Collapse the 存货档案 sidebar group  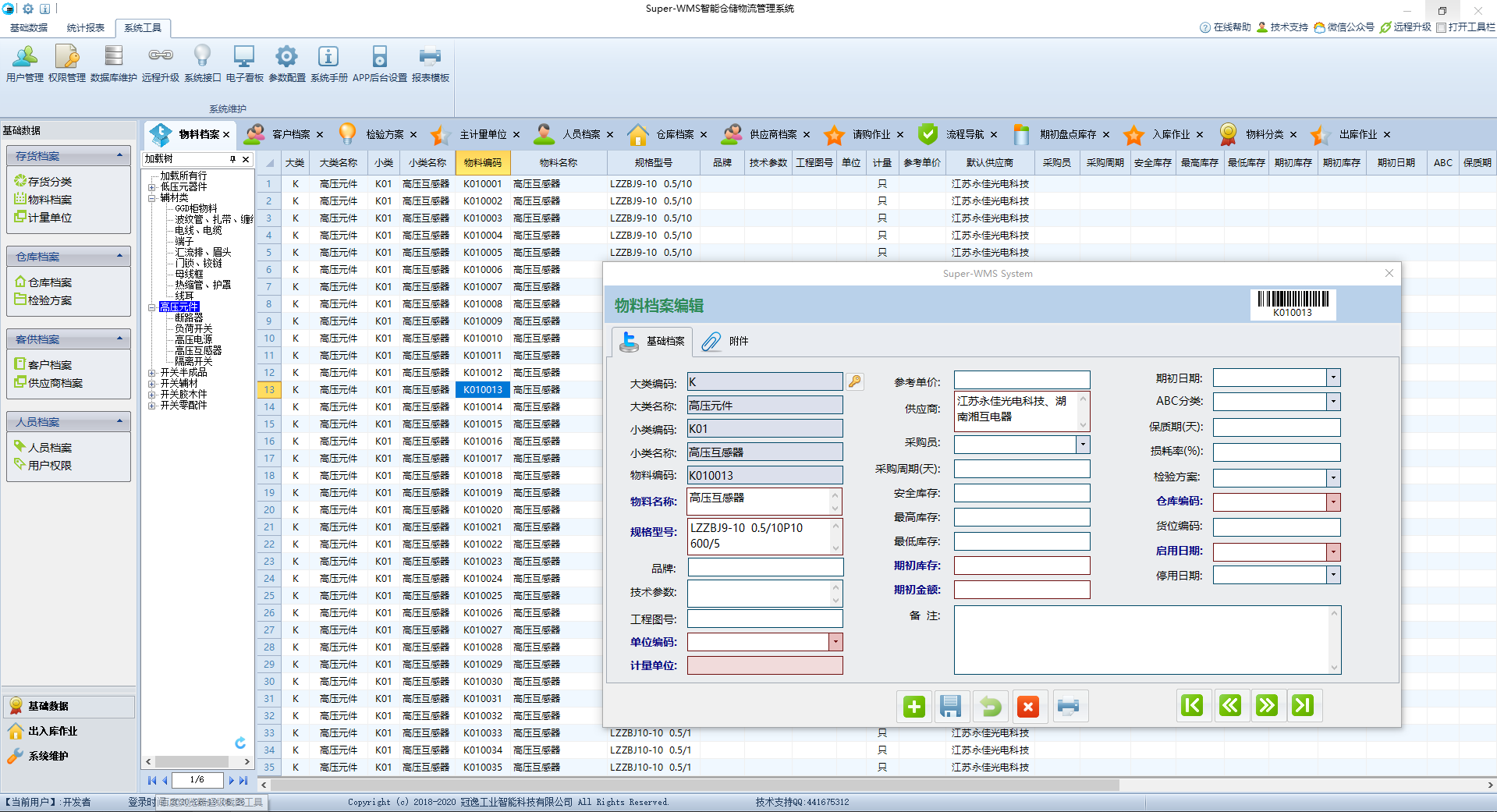click(x=119, y=155)
